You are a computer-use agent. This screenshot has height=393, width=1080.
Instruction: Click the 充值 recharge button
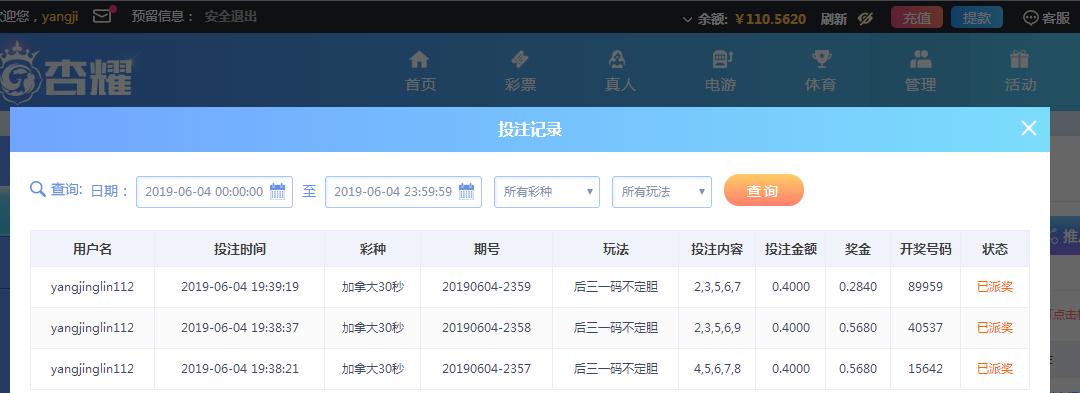click(x=917, y=18)
